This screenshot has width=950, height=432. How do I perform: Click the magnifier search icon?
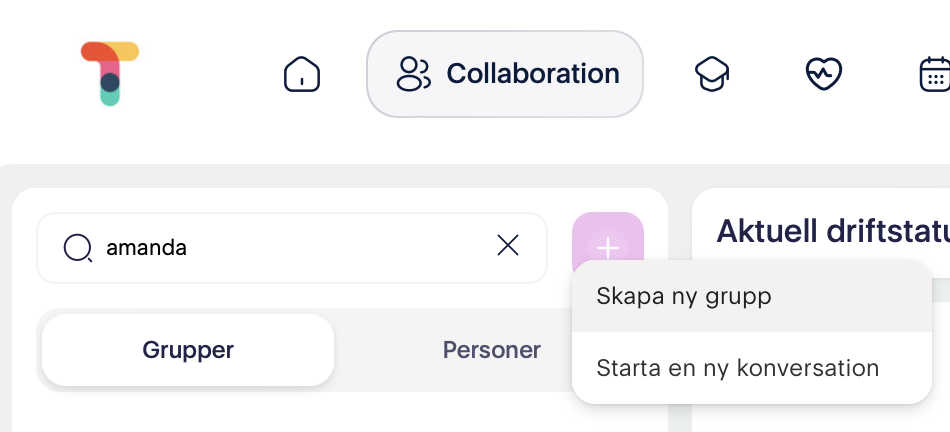click(x=78, y=248)
